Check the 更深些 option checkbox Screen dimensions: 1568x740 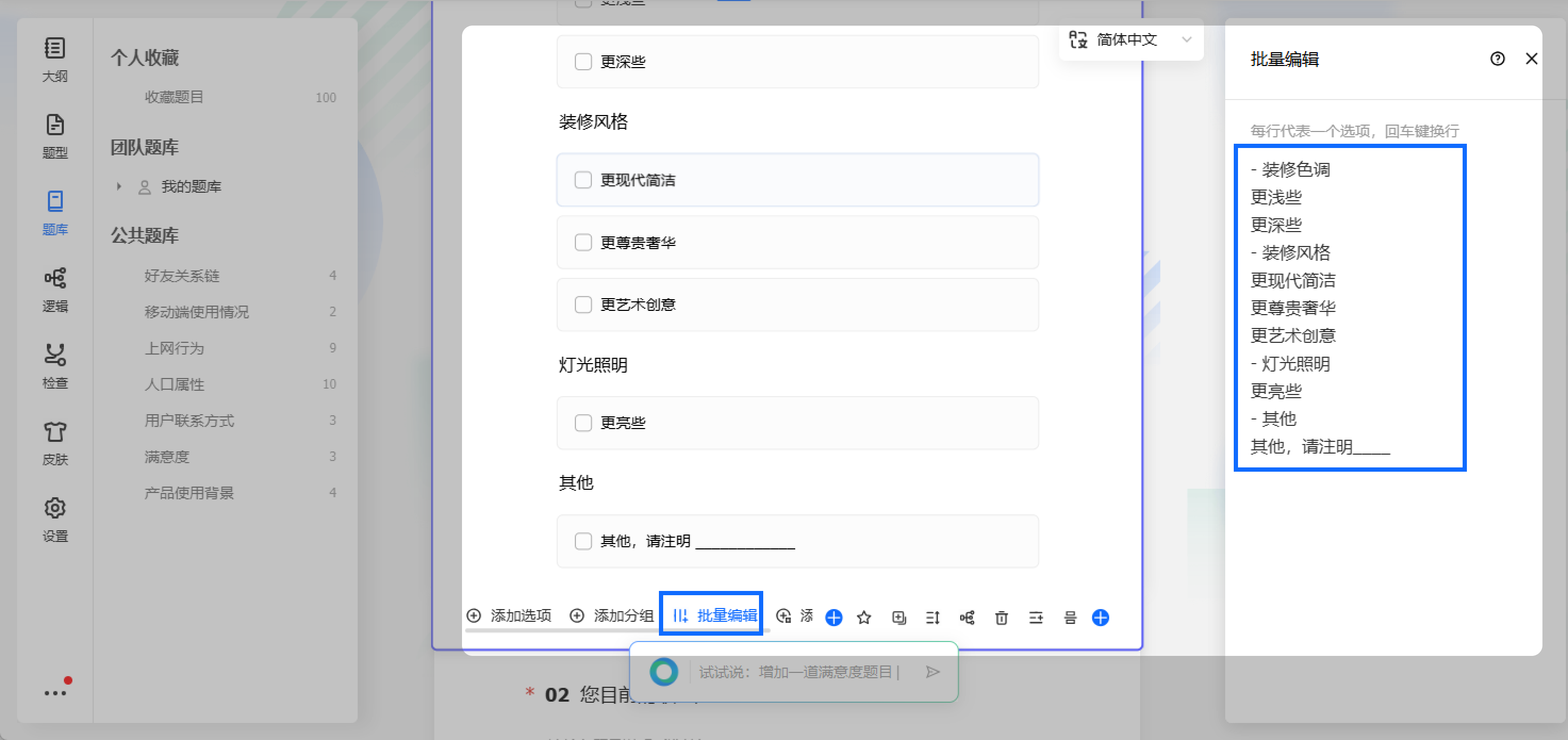click(x=583, y=62)
